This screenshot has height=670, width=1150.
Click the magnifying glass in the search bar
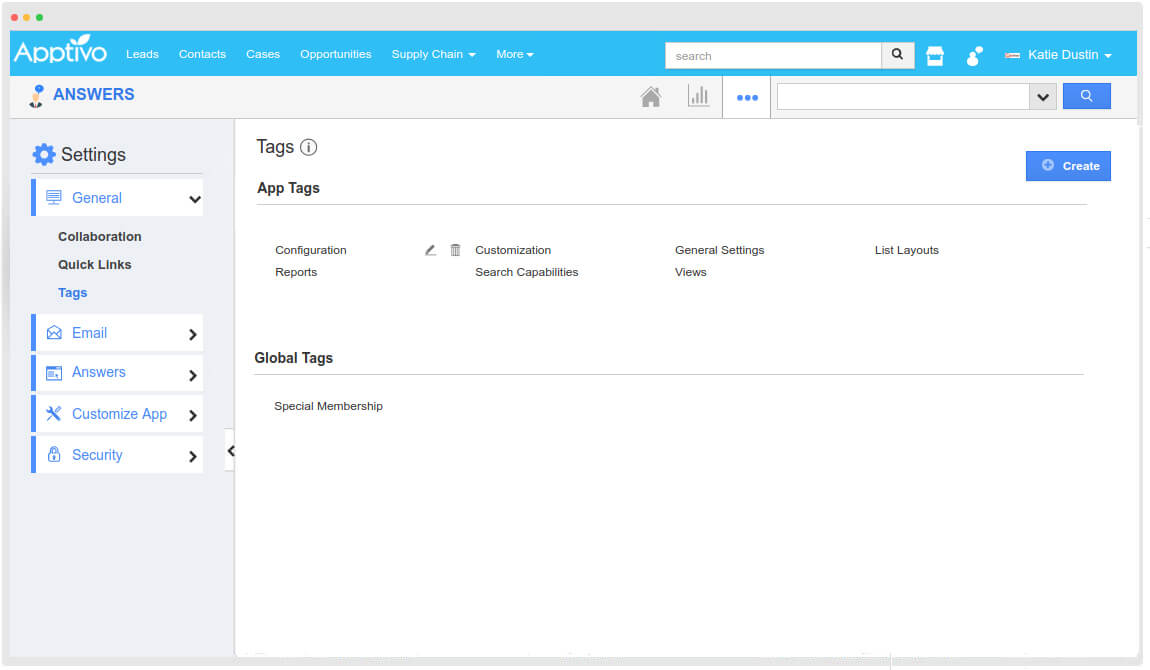896,55
